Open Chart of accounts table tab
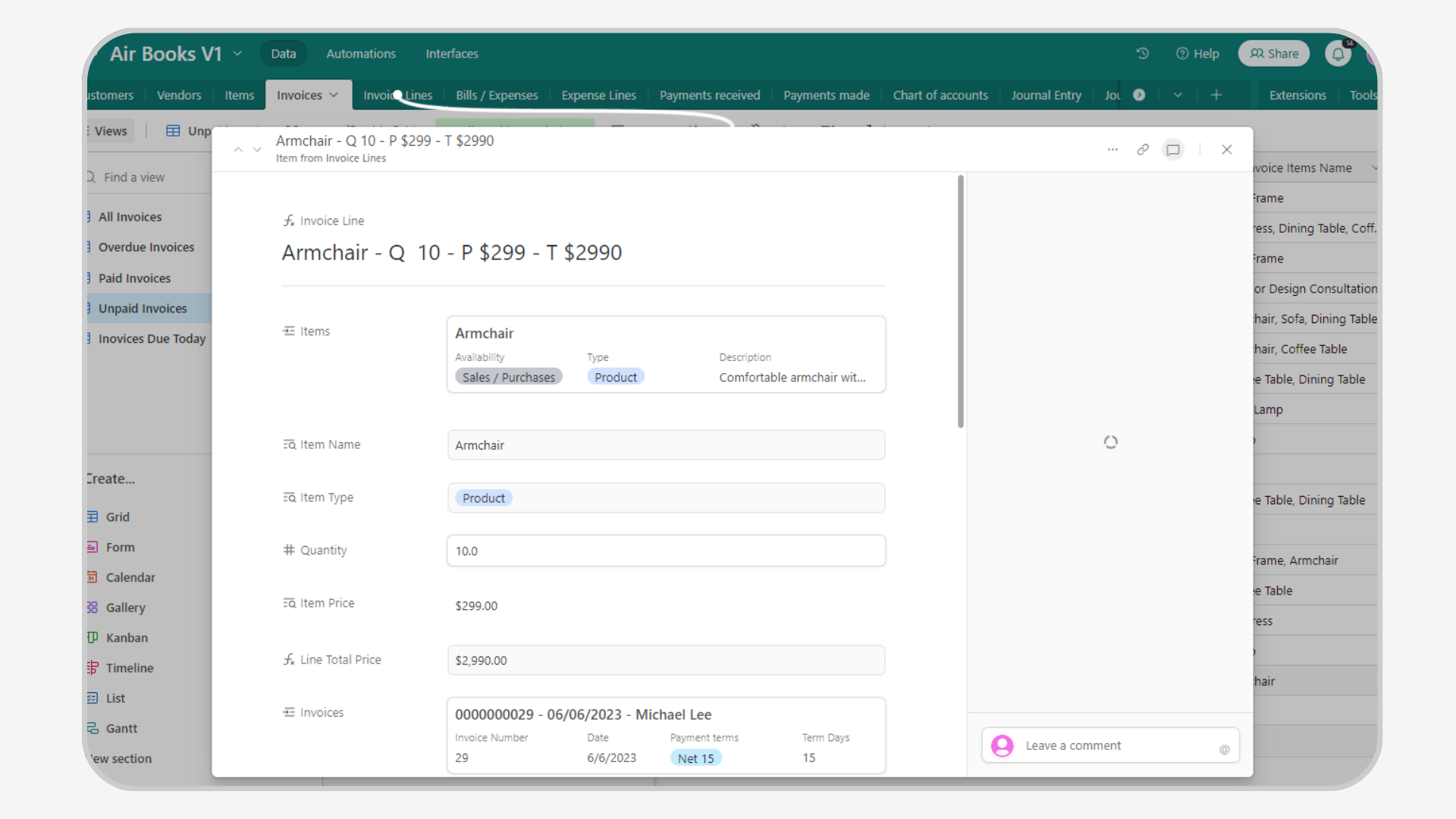1456x819 pixels. (x=940, y=95)
